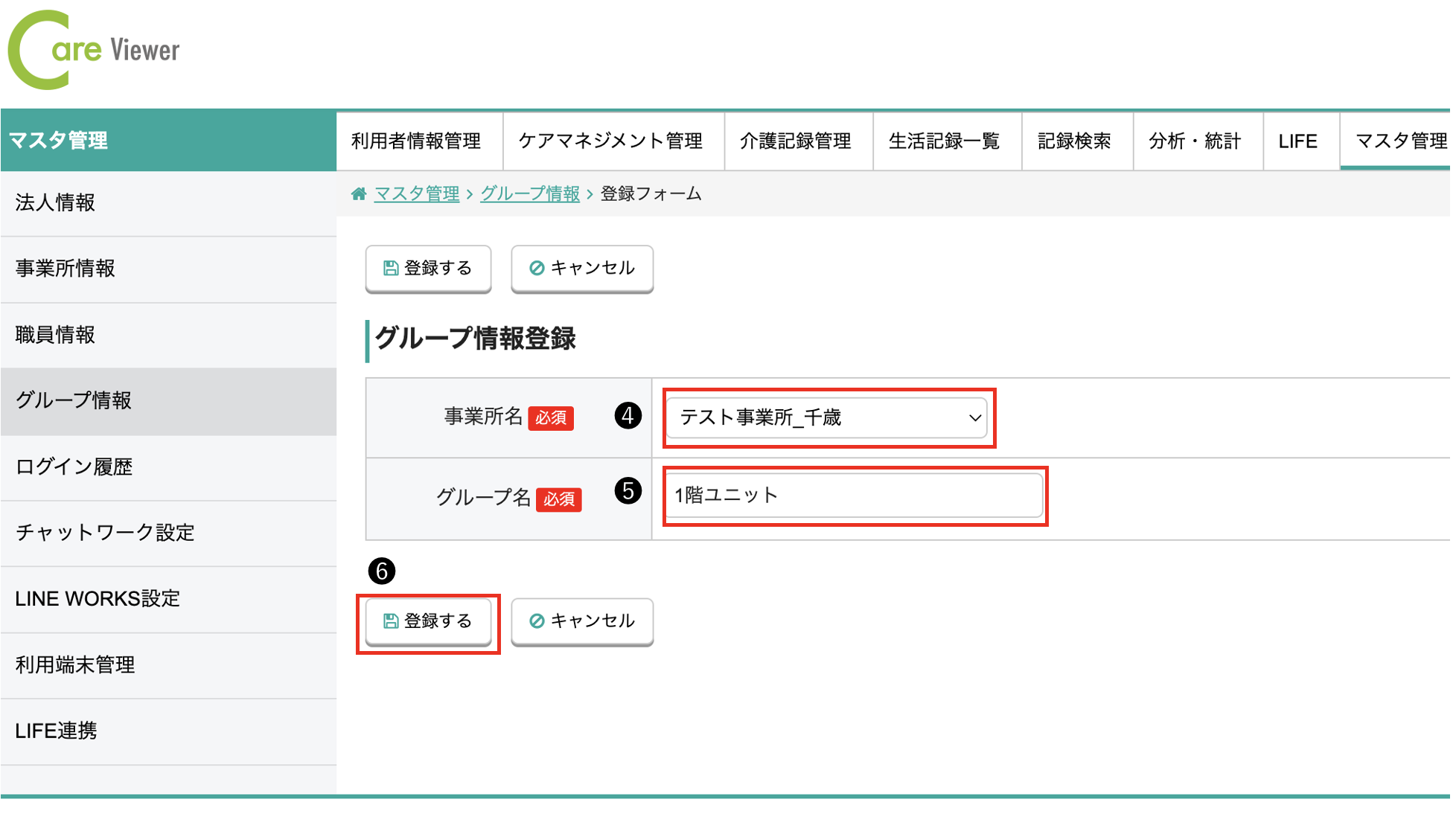Click the prohibition icon on bottom キャンセル button
This screenshot has width=1456, height=814.
535,621
